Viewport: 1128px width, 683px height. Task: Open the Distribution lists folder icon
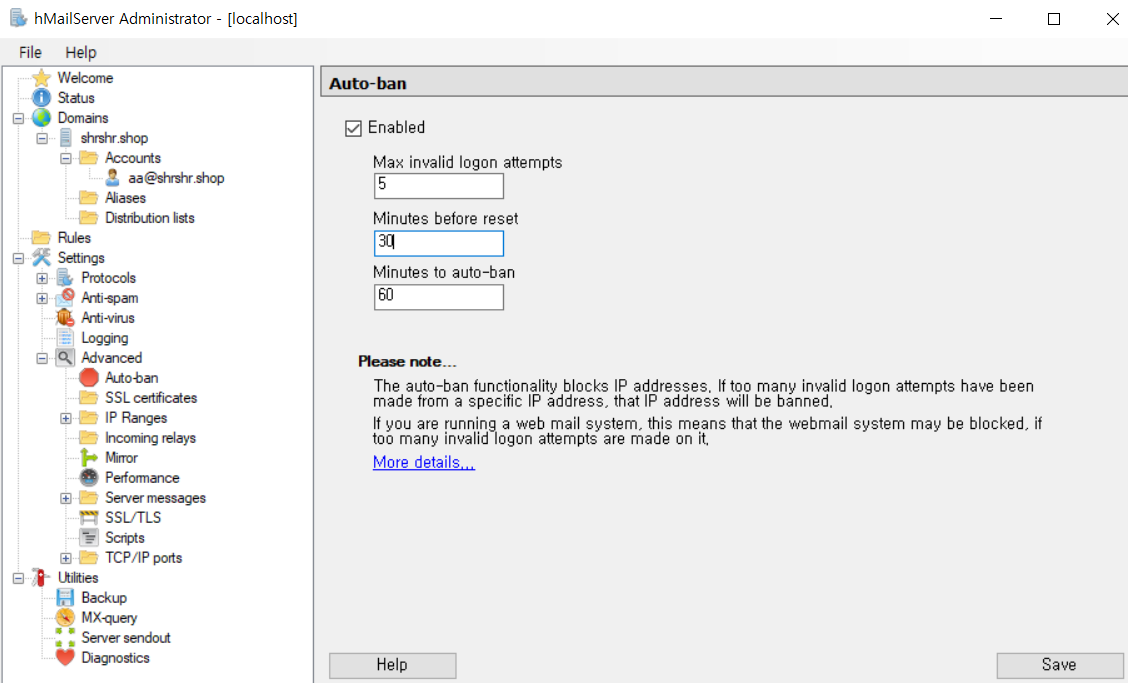point(88,217)
